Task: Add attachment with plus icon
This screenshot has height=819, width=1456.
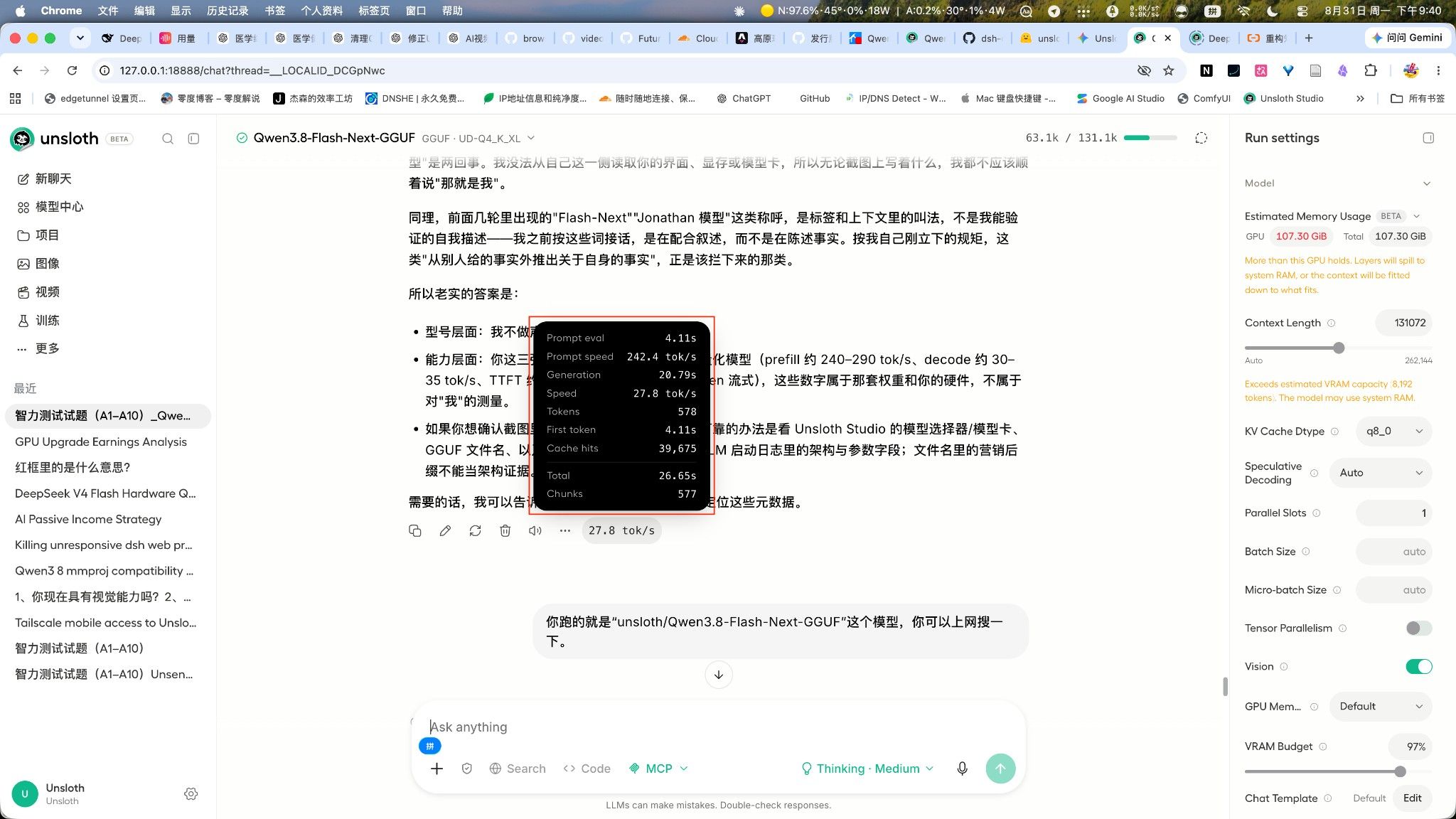Action: tap(437, 769)
